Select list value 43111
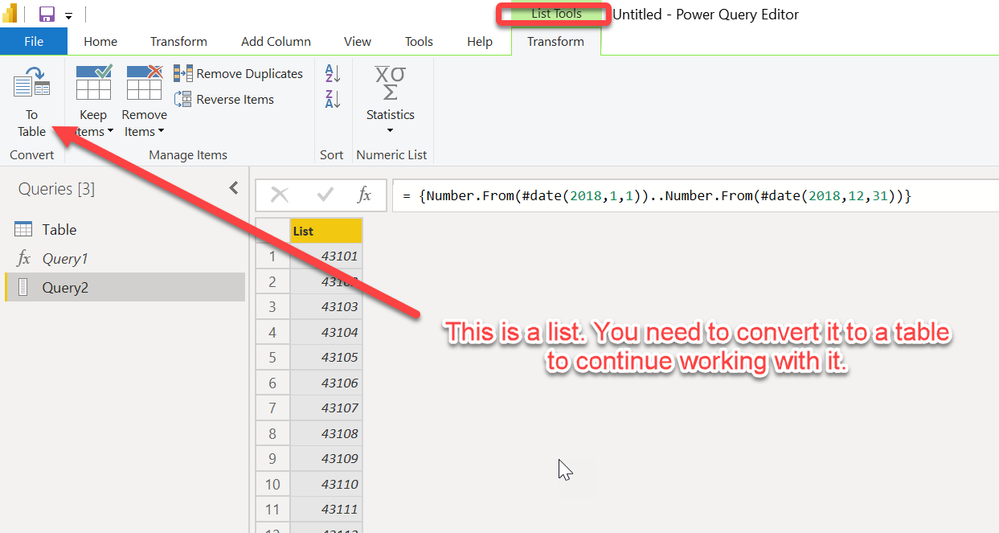The height and width of the screenshot is (533, 999). pyautogui.click(x=326, y=509)
